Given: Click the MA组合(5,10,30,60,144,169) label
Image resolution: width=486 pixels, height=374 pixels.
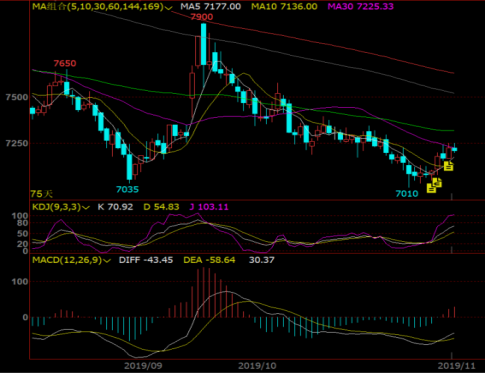Looking at the screenshot, I should (x=98, y=7).
